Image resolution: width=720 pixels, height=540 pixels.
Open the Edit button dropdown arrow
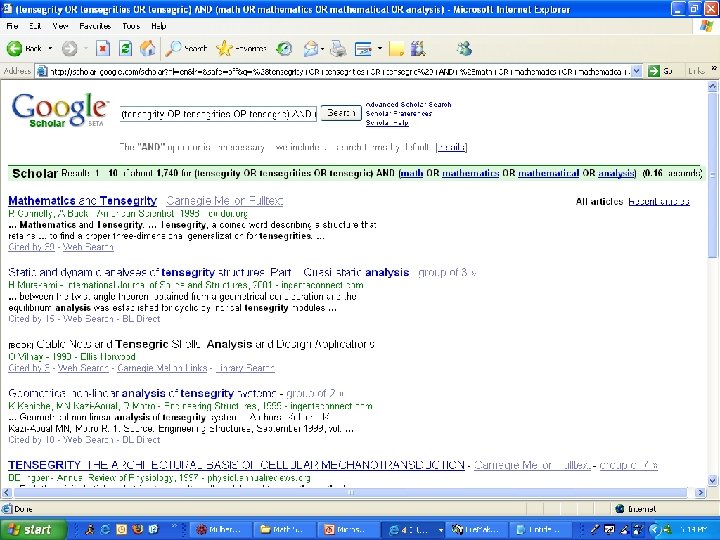tap(380, 48)
